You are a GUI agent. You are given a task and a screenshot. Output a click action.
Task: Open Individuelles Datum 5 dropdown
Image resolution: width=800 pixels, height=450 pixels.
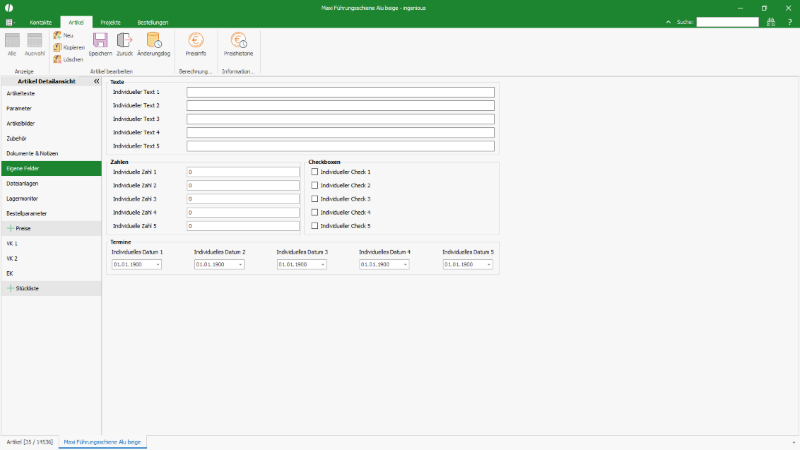point(488,264)
